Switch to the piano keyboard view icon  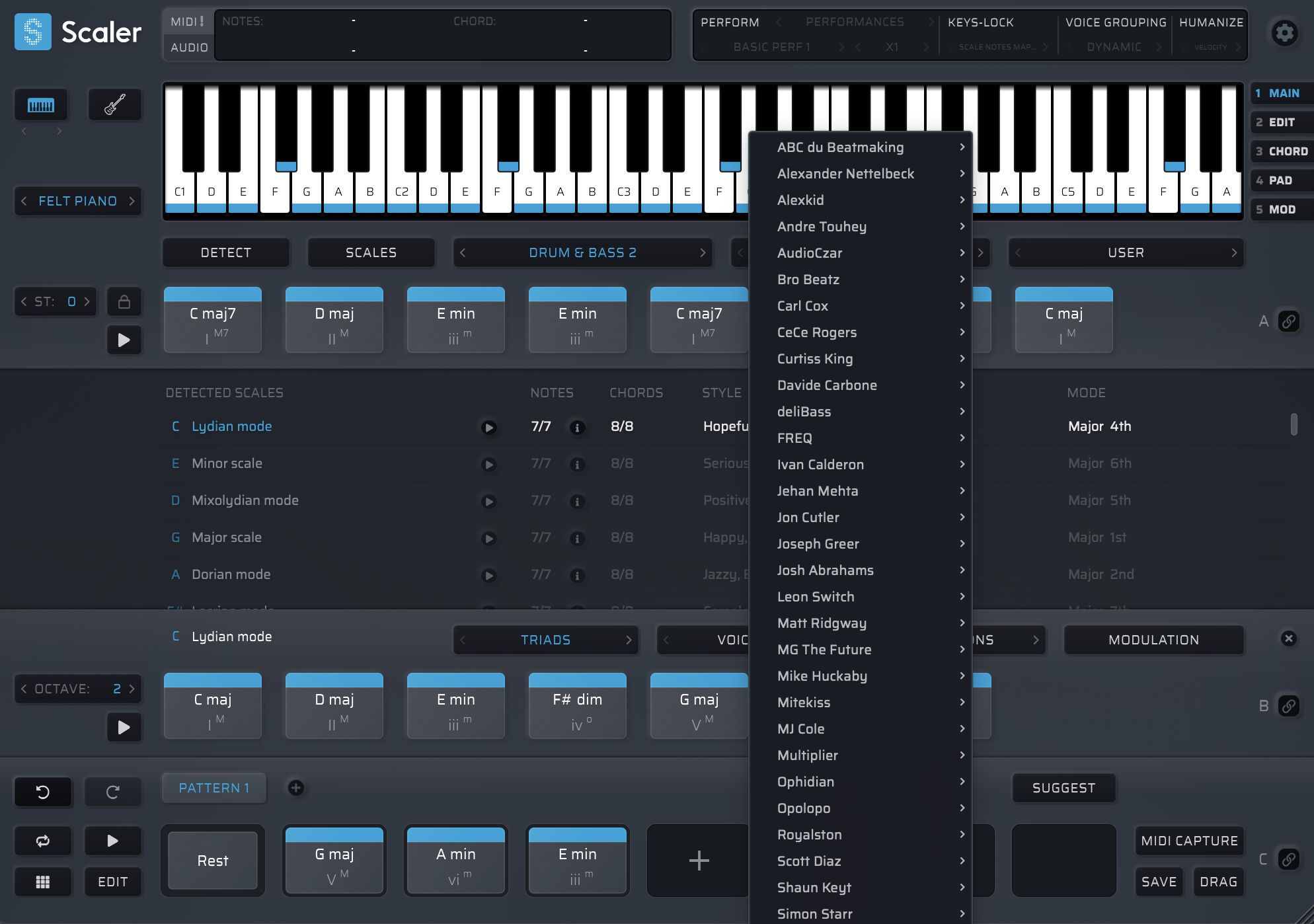[41, 105]
